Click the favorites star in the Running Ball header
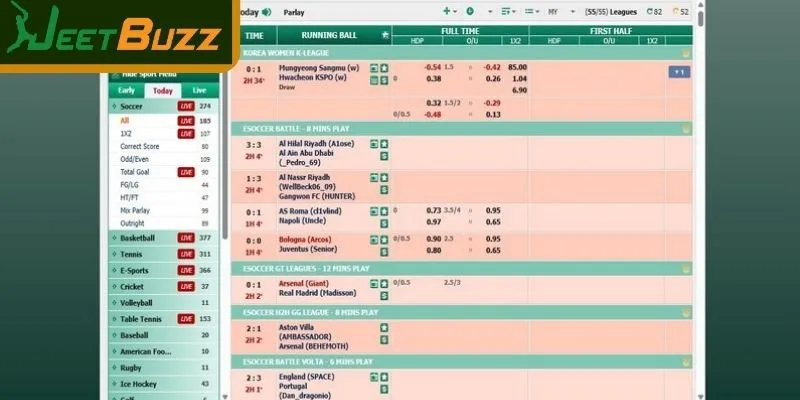Viewport: 800px width, 400px height. (x=385, y=35)
